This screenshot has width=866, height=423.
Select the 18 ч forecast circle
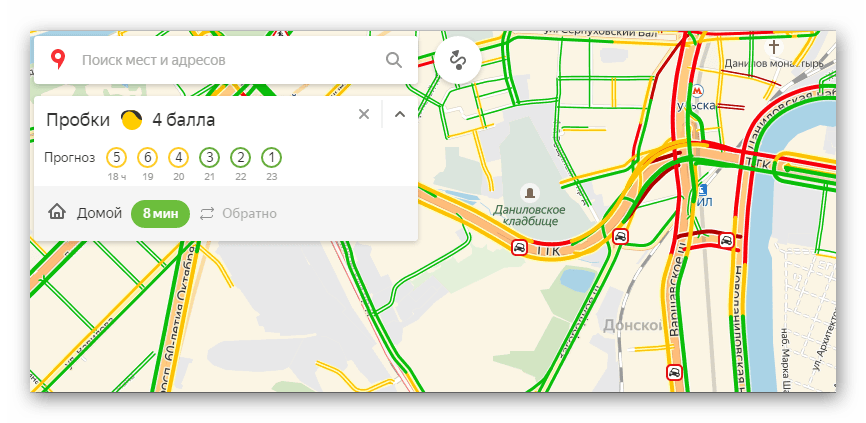coord(117,158)
